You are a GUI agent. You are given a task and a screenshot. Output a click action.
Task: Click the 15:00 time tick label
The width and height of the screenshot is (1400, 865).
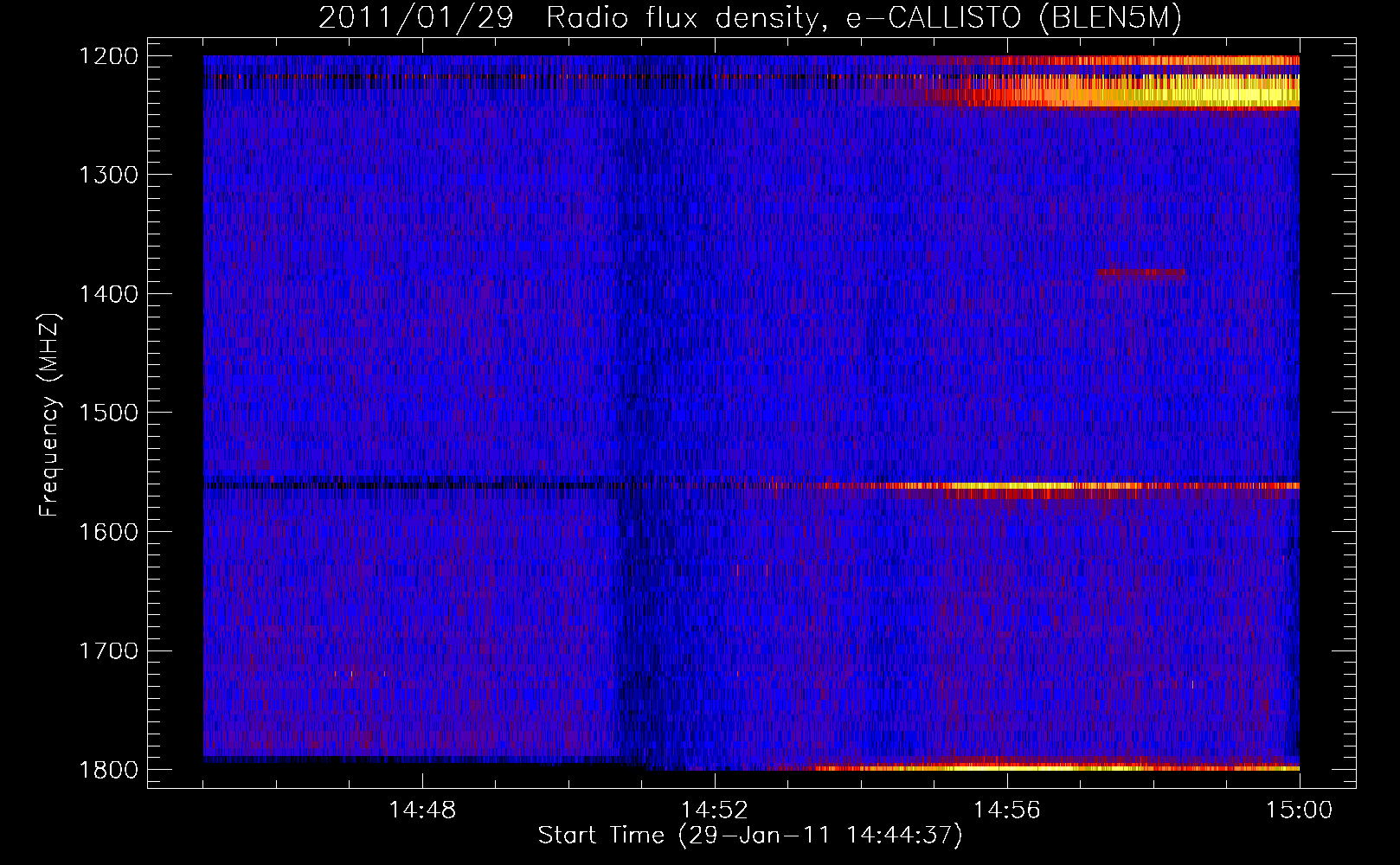[1300, 811]
